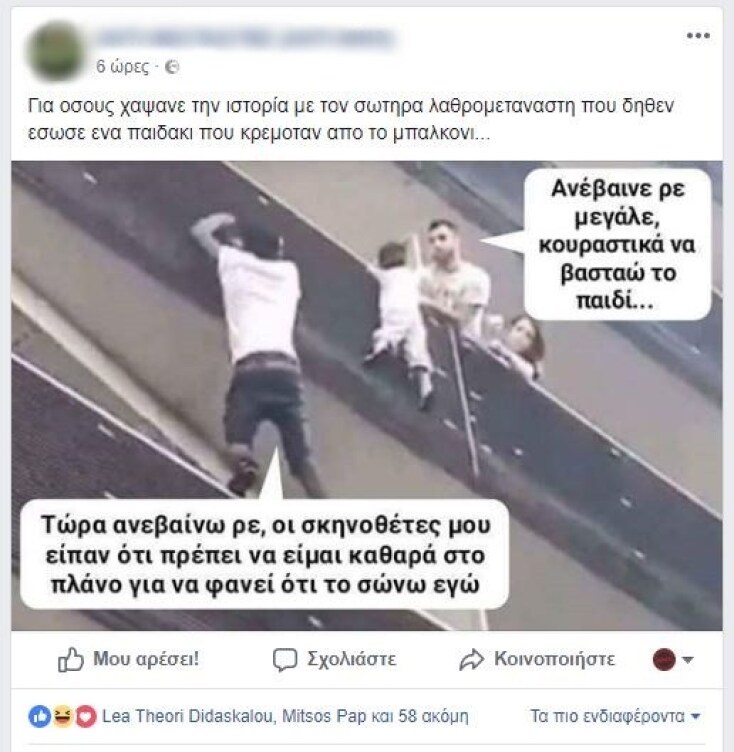This screenshot has width=734, height=752.
Task: Click the '6 ώρες' post timestamp
Action: point(123,66)
